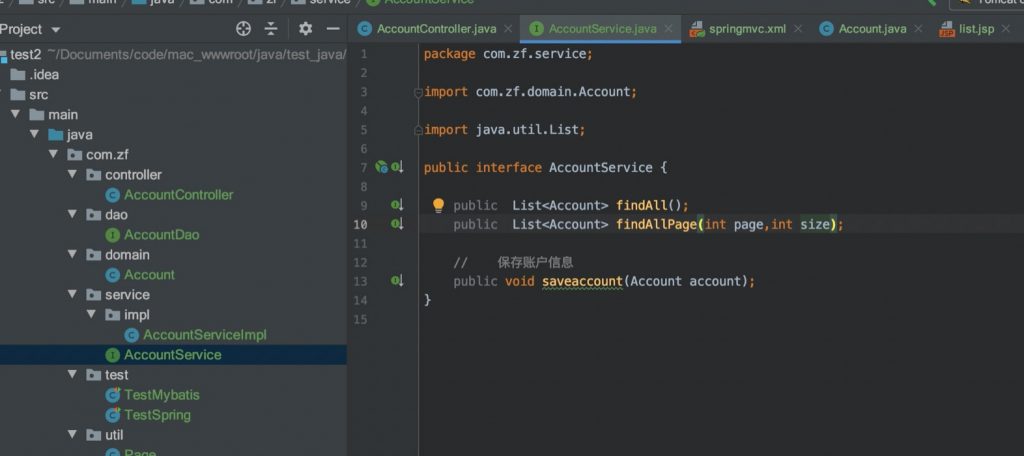
Task: Switch to list.jsp tab
Action: click(x=976, y=29)
